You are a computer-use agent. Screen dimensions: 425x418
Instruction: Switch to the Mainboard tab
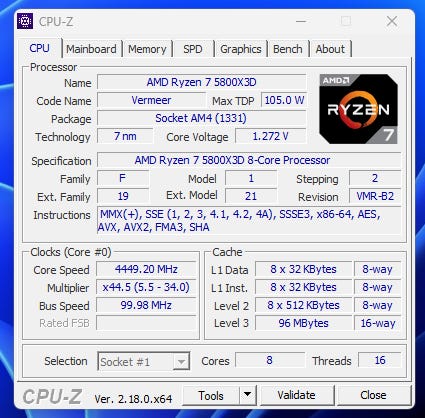click(91, 49)
